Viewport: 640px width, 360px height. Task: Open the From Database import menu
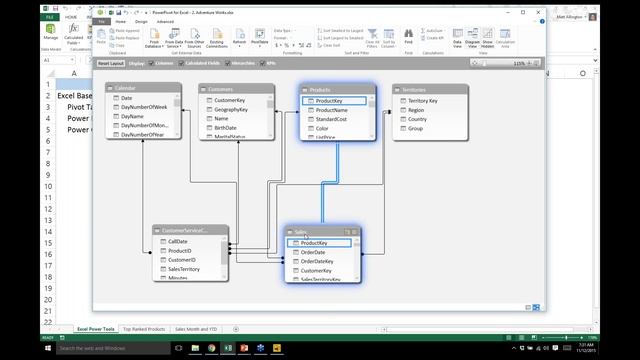coord(154,38)
